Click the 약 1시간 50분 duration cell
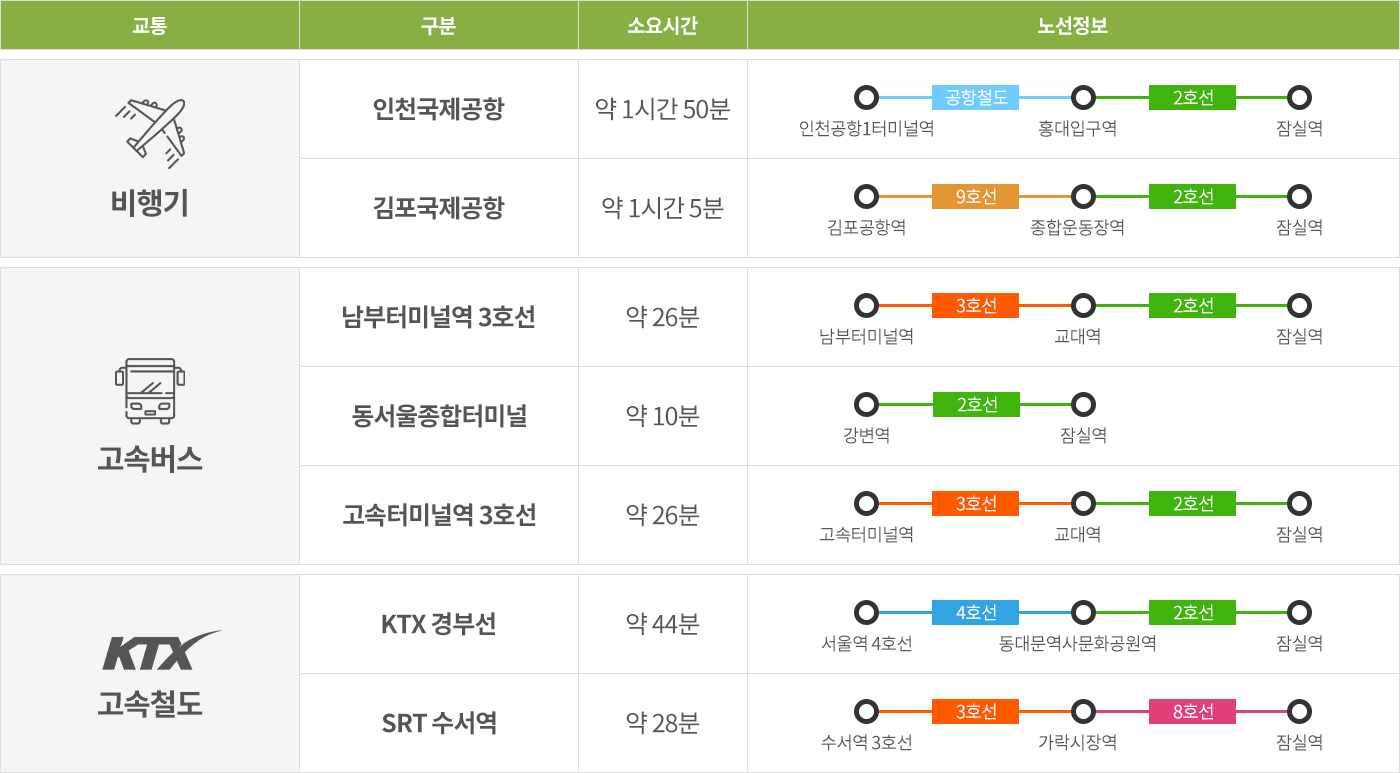1400x773 pixels. click(x=662, y=109)
